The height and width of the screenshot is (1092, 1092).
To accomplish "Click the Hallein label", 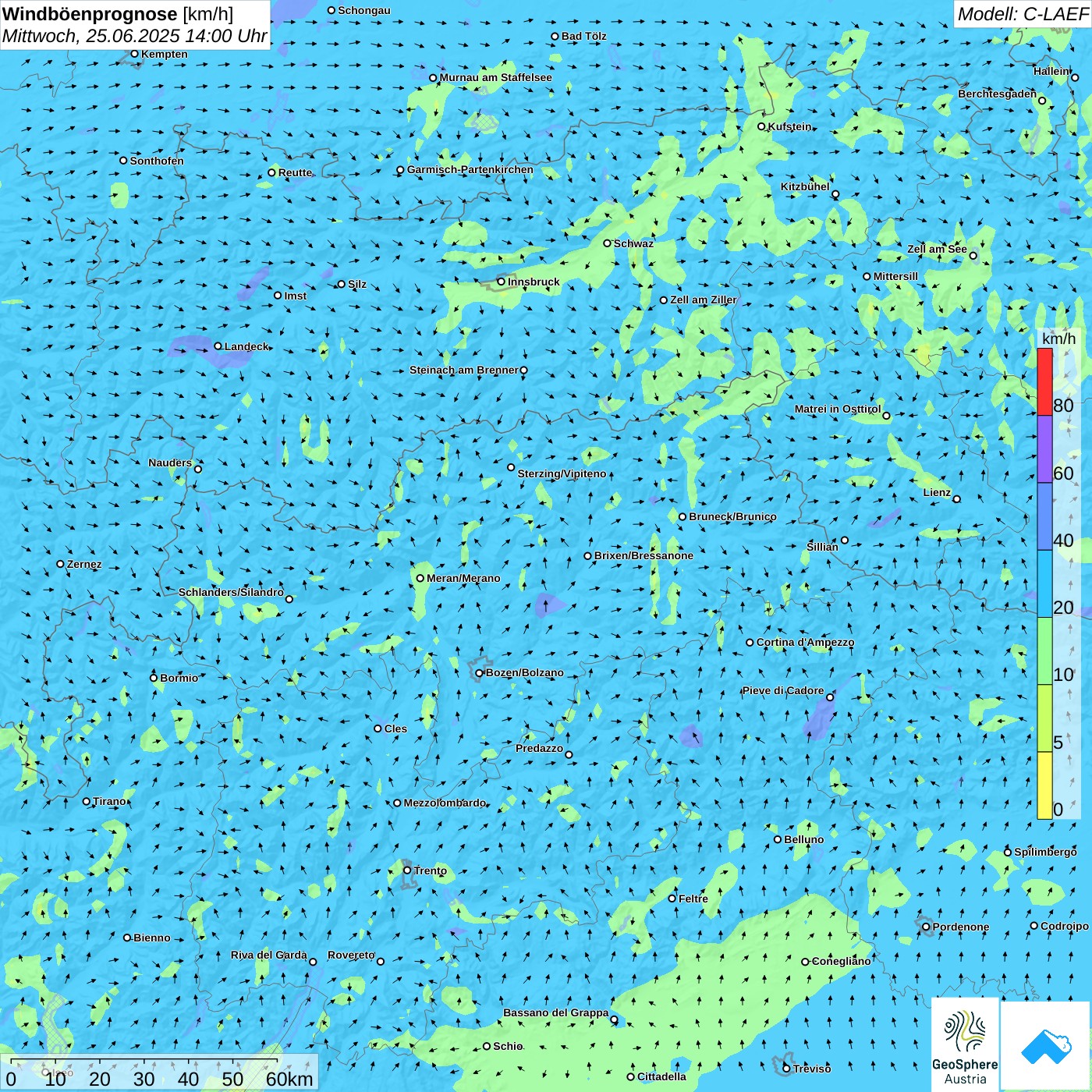I will [x=1051, y=71].
